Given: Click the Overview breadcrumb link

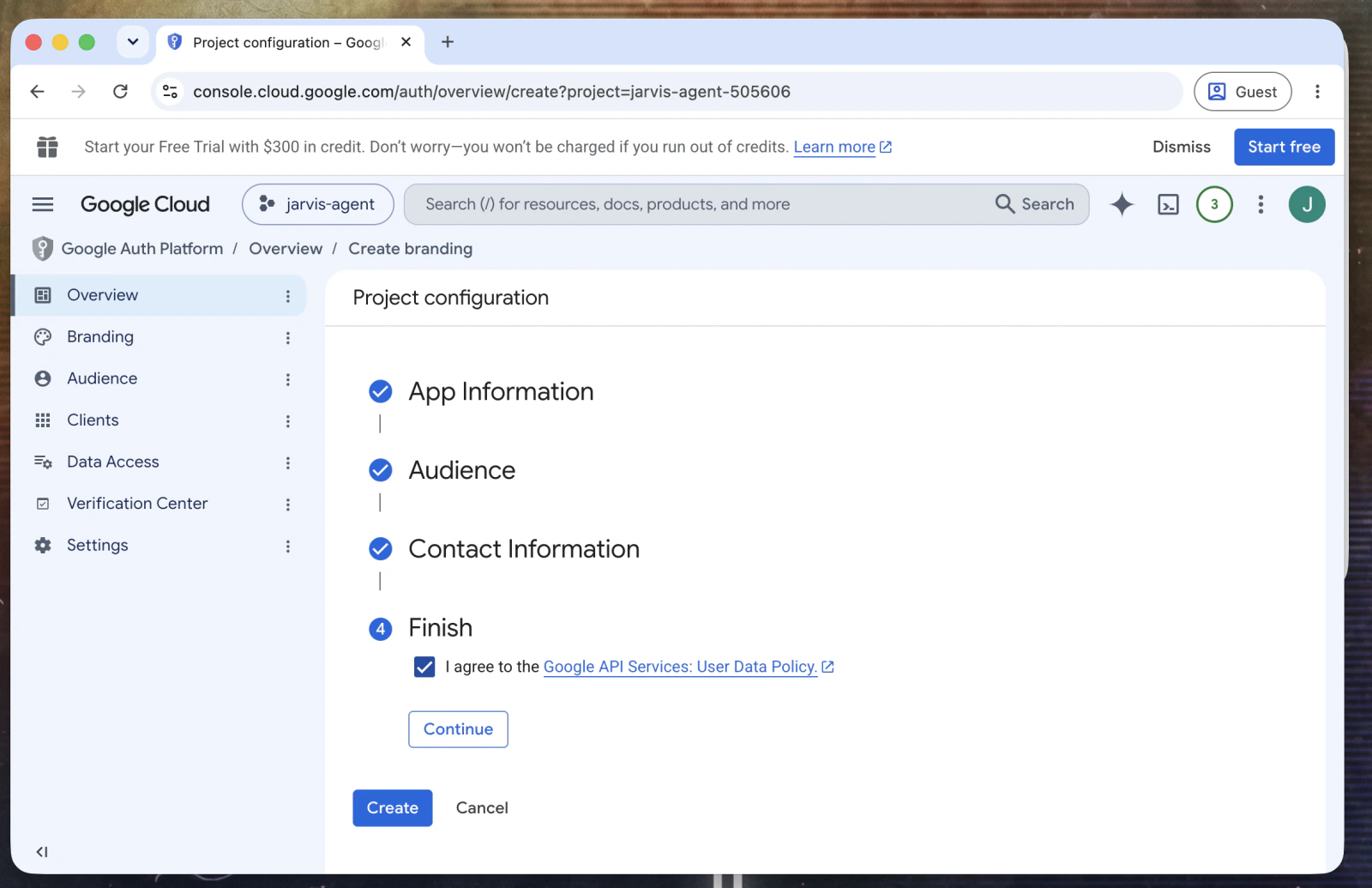Looking at the screenshot, I should pos(286,249).
